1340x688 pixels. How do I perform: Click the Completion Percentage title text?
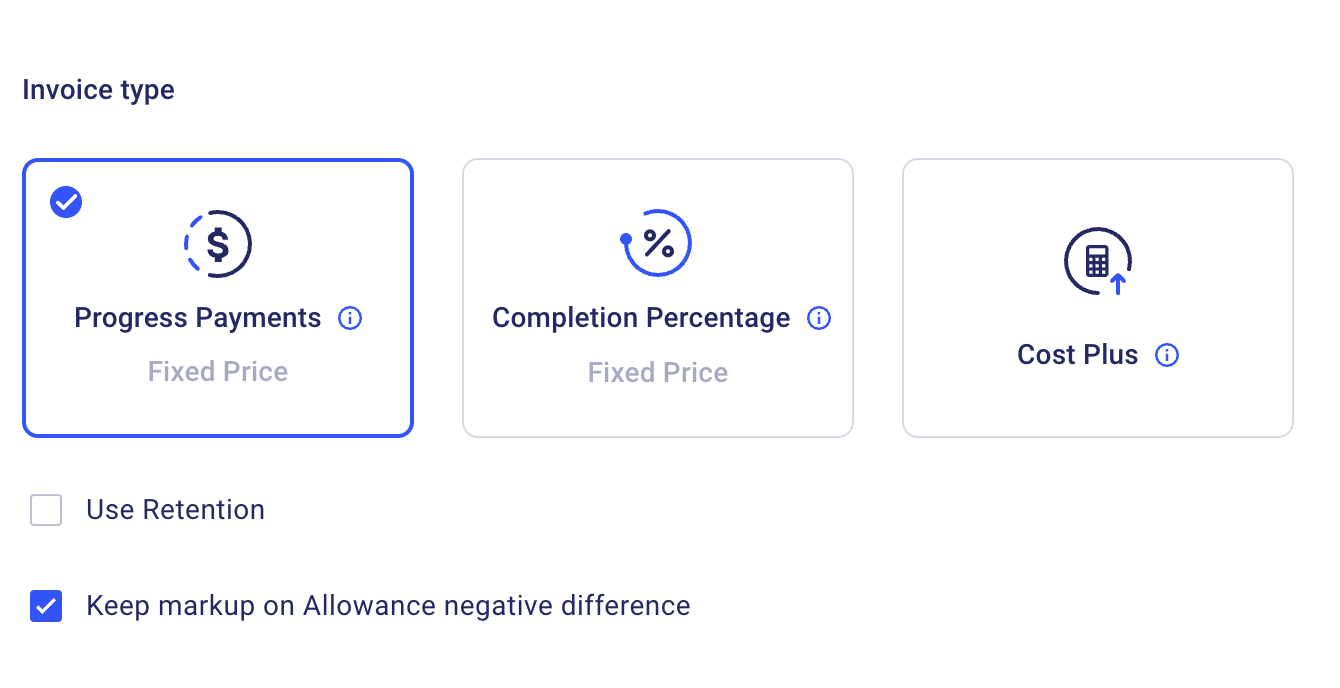point(641,319)
